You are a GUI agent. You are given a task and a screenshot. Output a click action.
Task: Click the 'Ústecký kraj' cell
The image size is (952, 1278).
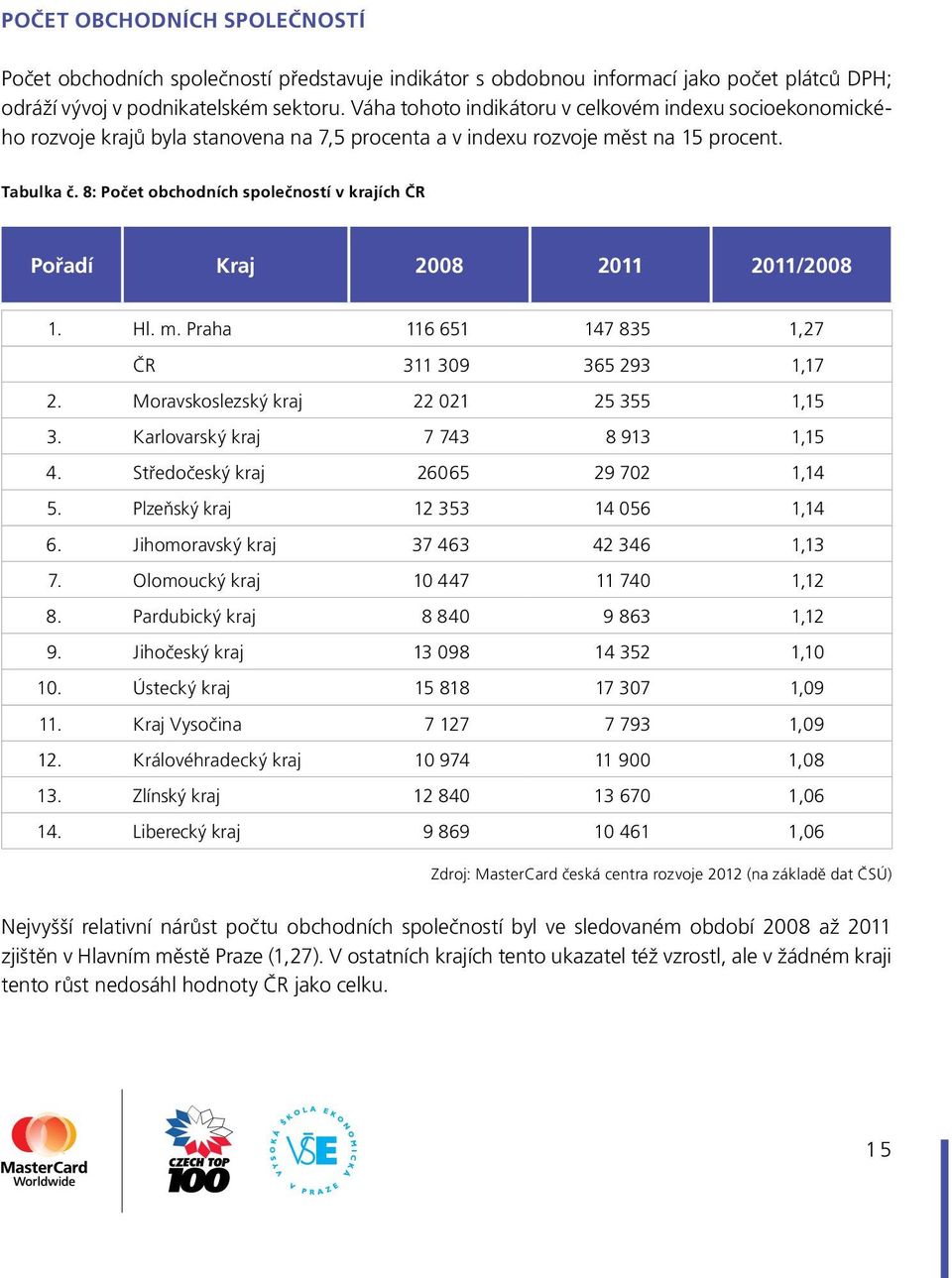tap(181, 688)
